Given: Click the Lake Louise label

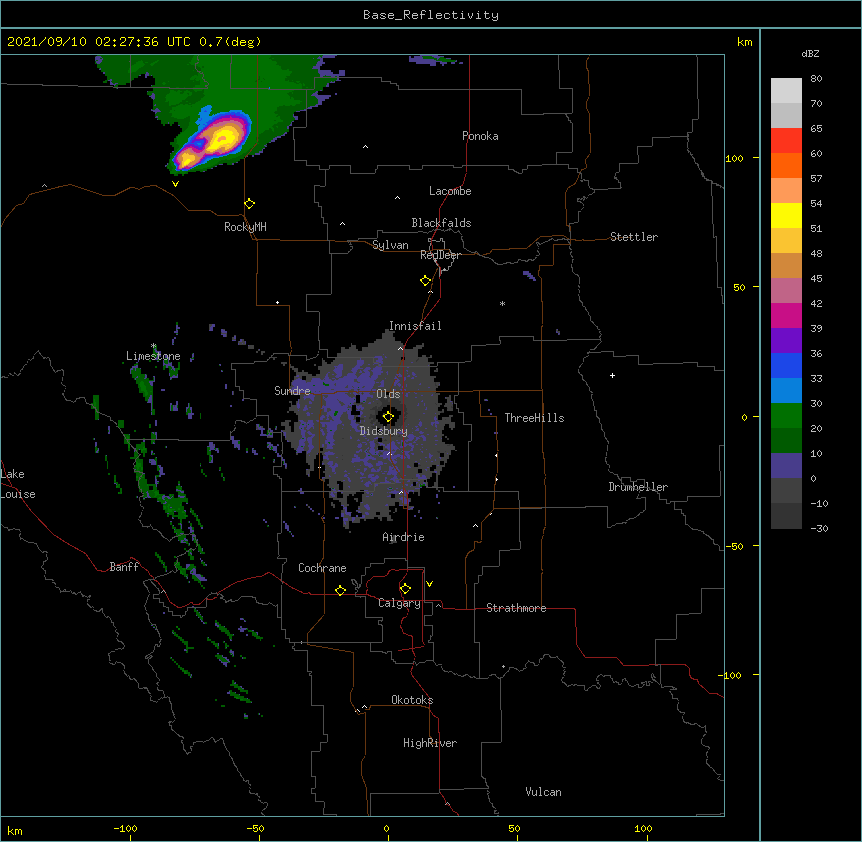Looking at the screenshot, I should coord(18,484).
